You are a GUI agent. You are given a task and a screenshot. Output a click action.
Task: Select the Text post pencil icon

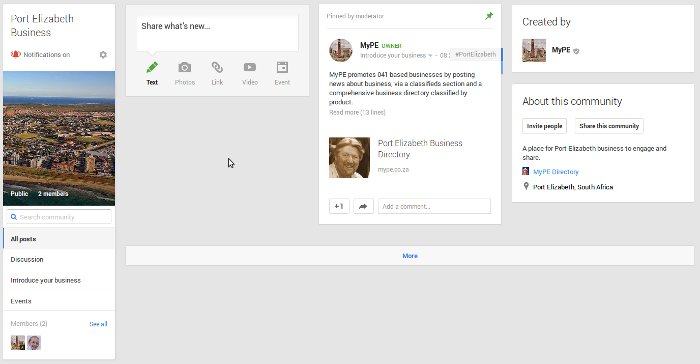152,68
